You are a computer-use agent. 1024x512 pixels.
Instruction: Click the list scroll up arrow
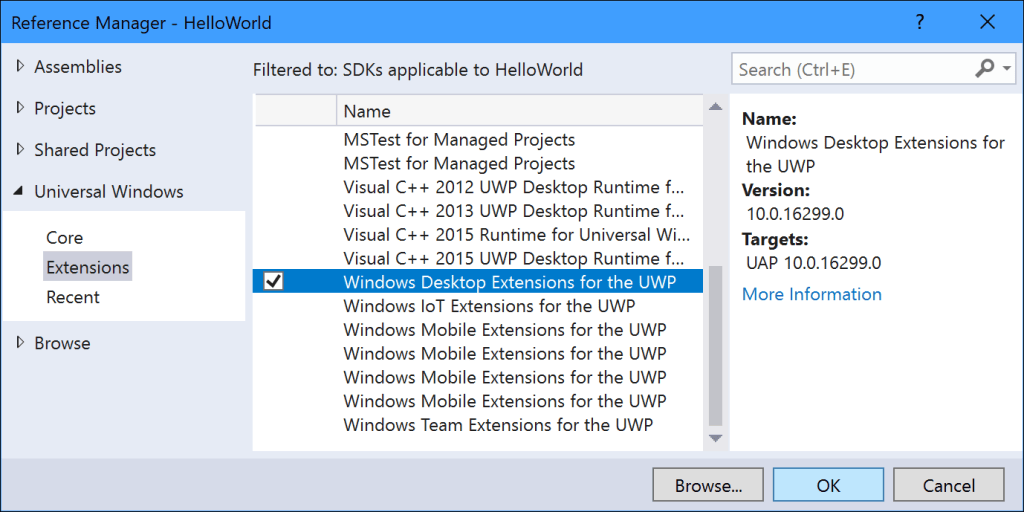tap(716, 106)
